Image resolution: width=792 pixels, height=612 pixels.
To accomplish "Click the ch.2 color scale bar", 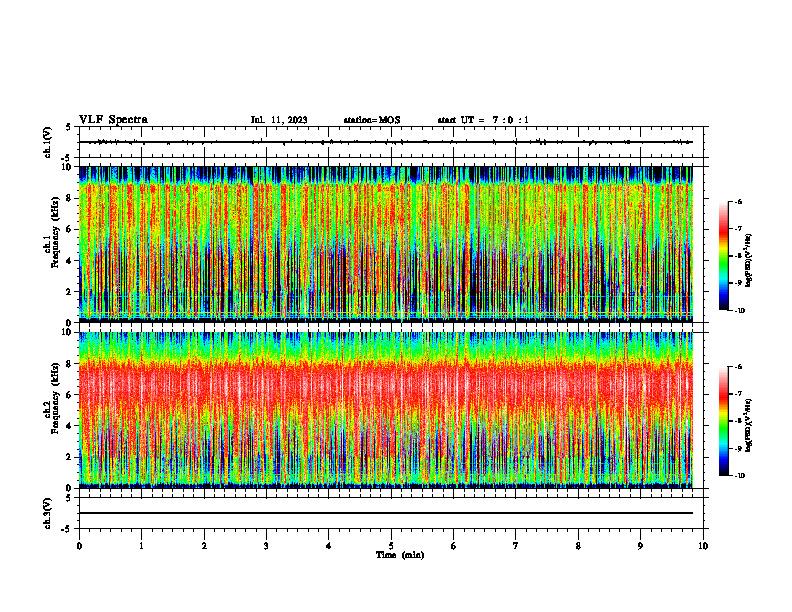I will [723, 421].
